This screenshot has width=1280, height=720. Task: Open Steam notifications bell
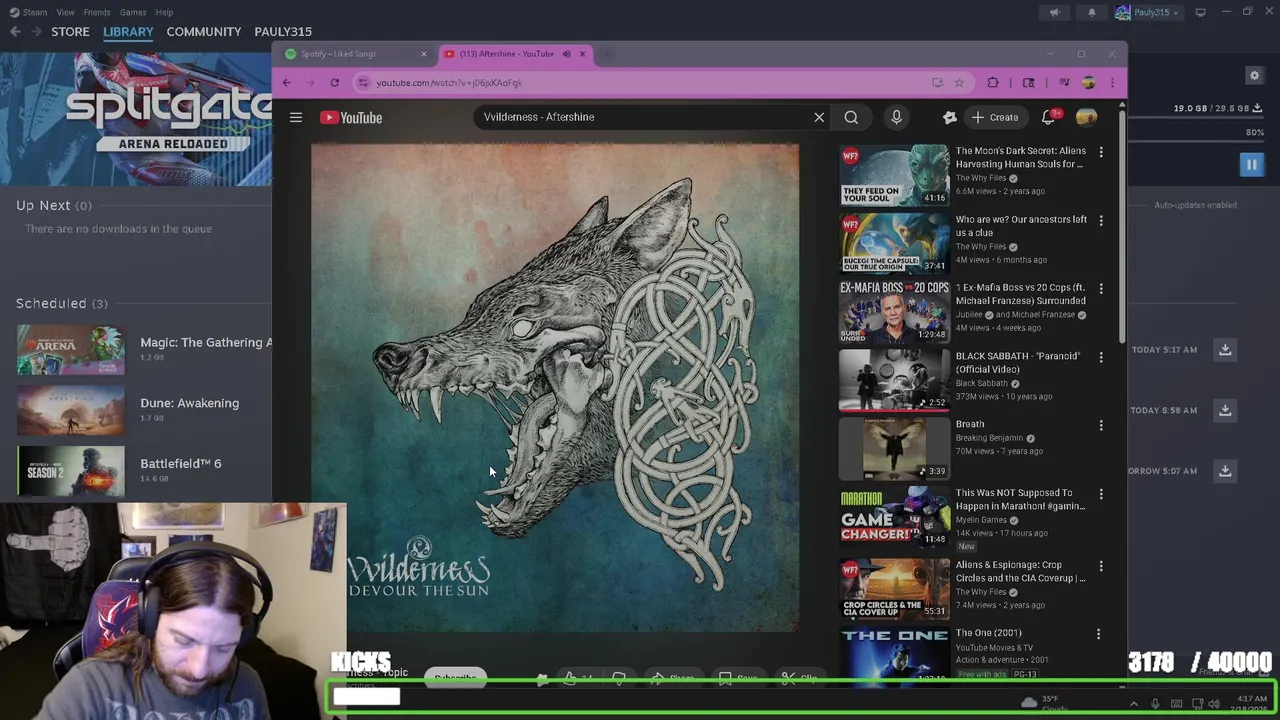click(1091, 12)
